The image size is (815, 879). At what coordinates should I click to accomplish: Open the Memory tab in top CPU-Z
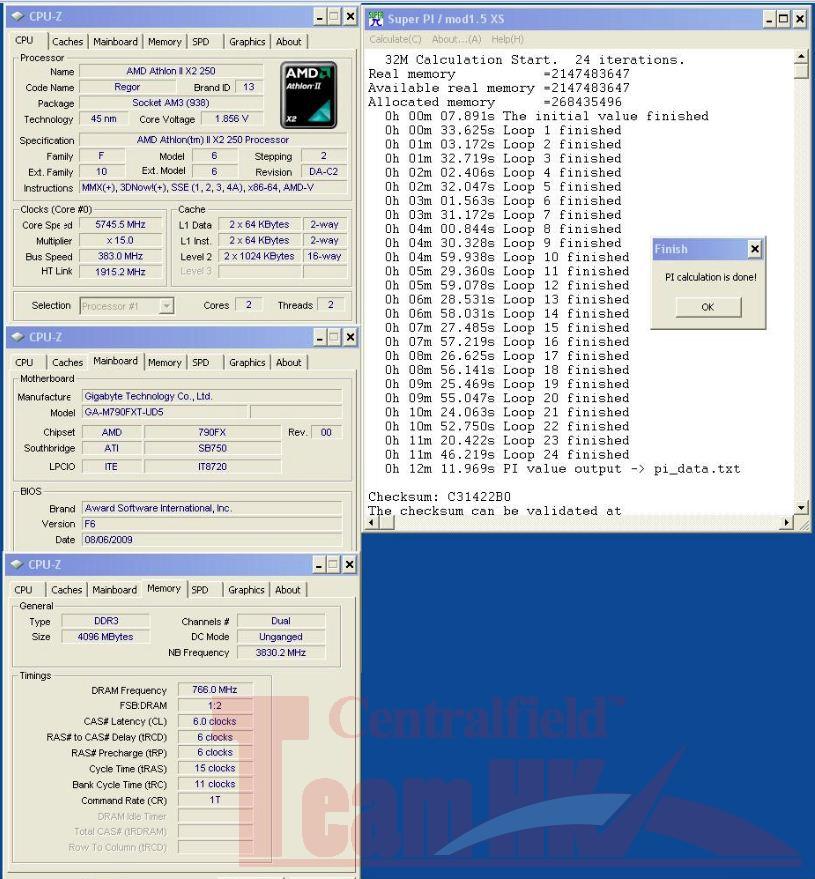coord(164,41)
